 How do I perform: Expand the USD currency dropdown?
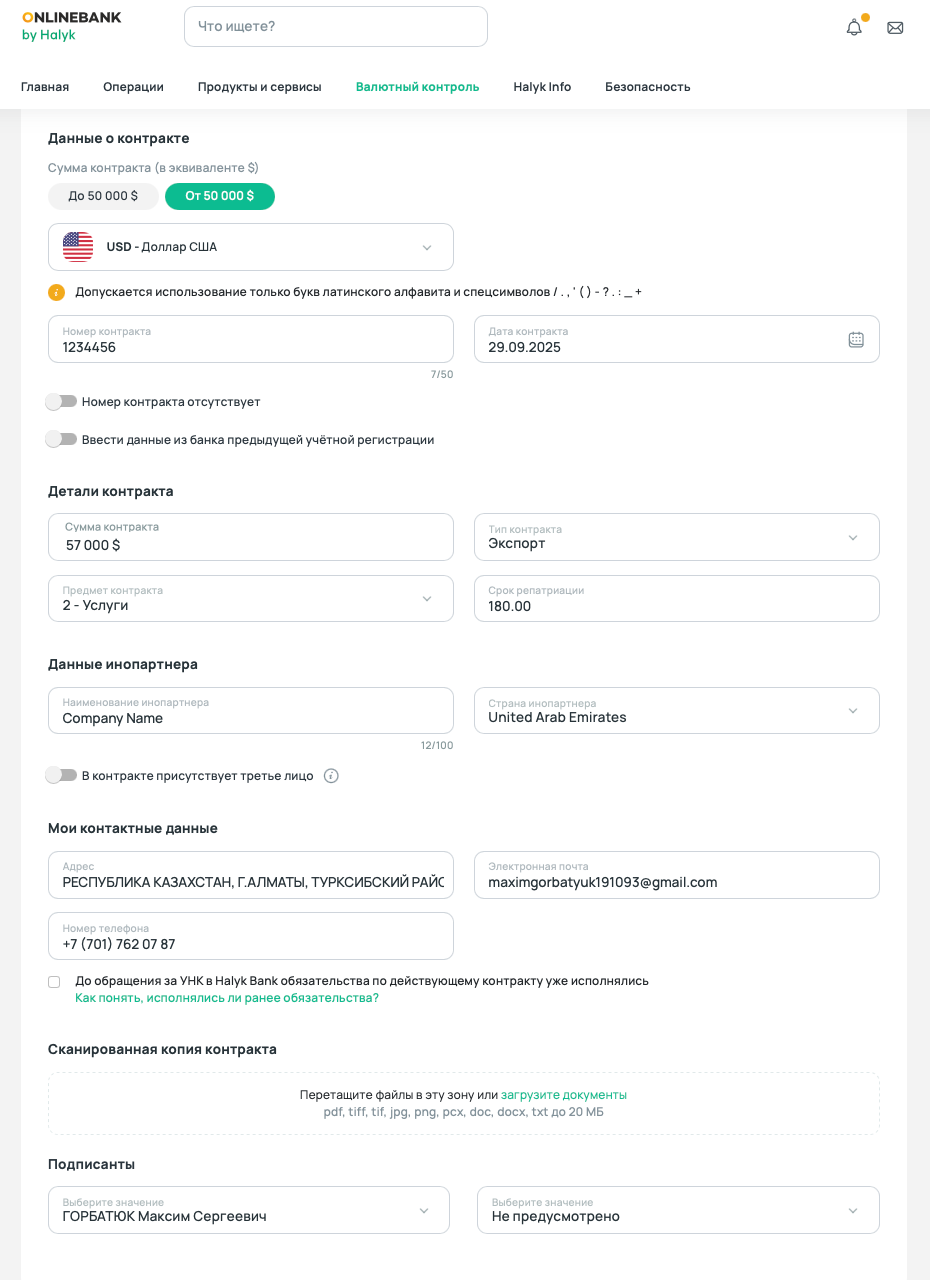[426, 248]
